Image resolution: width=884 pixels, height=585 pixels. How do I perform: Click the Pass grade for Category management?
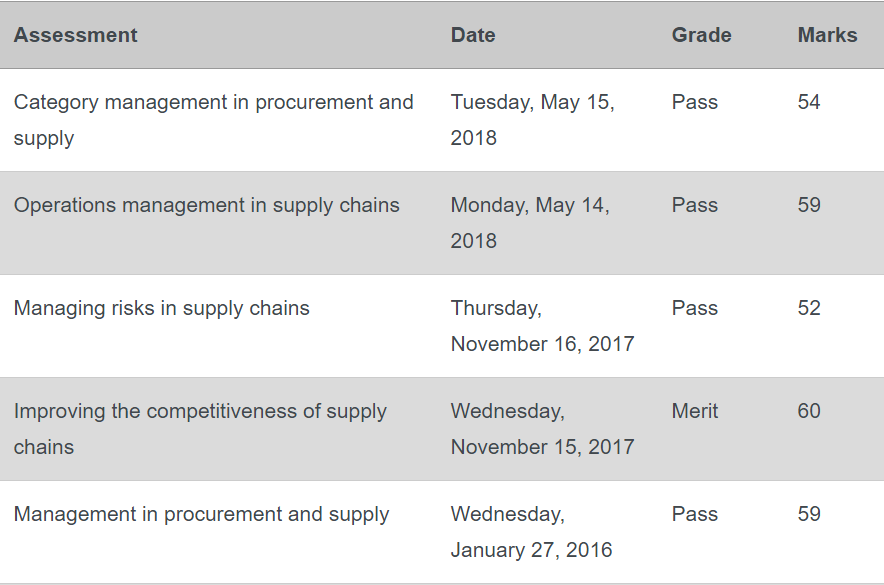pos(695,102)
